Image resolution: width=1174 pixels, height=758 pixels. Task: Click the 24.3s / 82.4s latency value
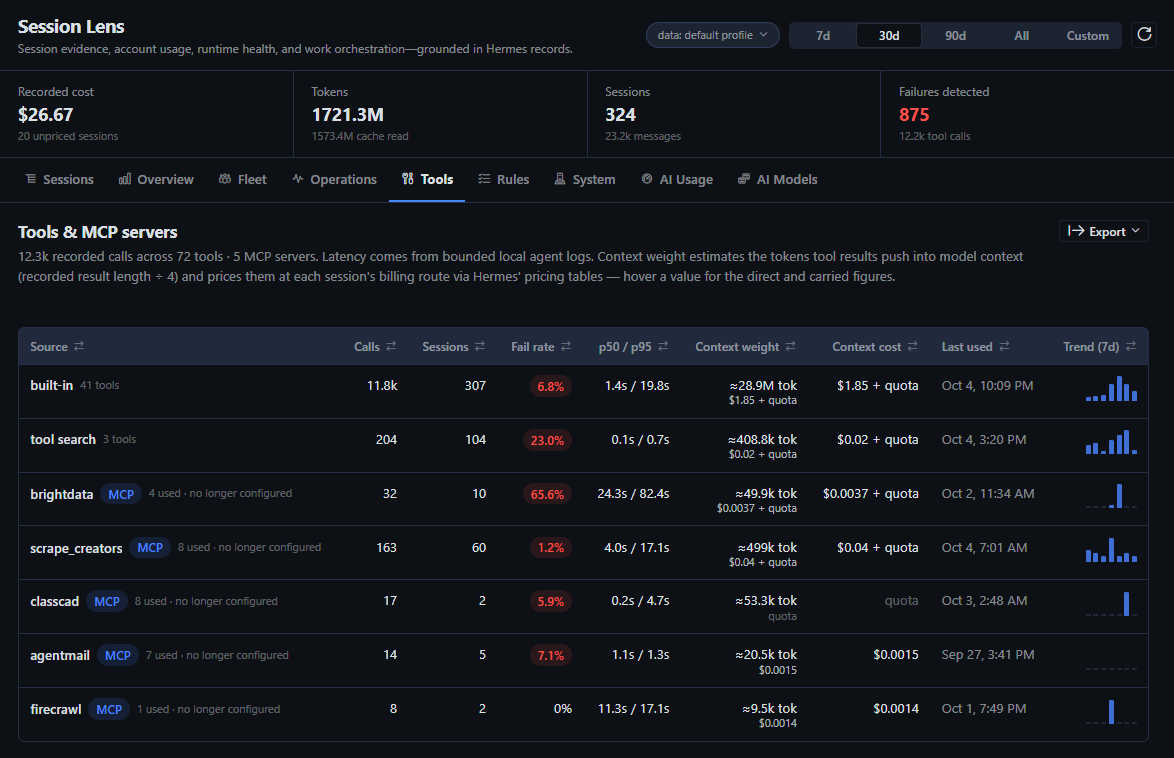coord(633,494)
